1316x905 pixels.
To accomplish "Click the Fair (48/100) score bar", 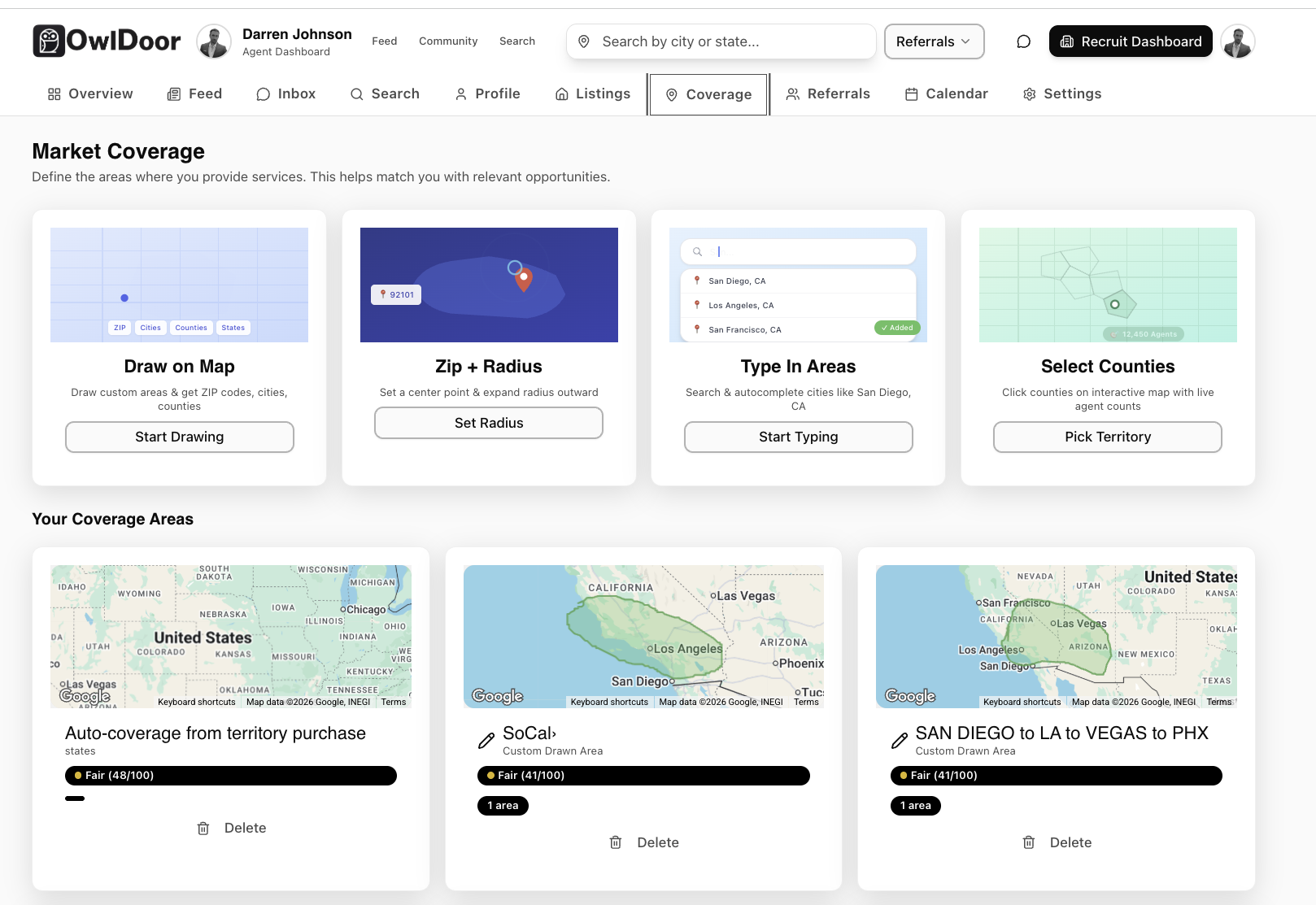I will pyautogui.click(x=230, y=776).
